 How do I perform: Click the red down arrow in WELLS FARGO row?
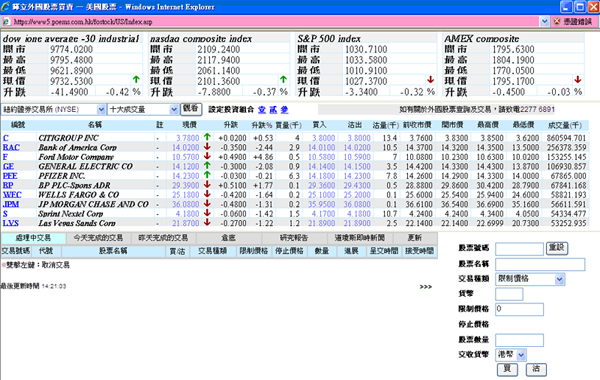click(207, 193)
